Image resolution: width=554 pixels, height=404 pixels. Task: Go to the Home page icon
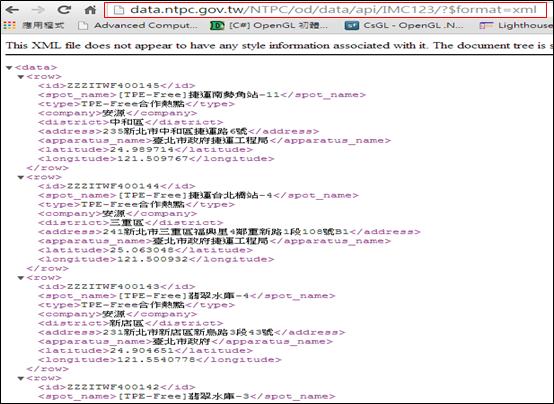90,10
